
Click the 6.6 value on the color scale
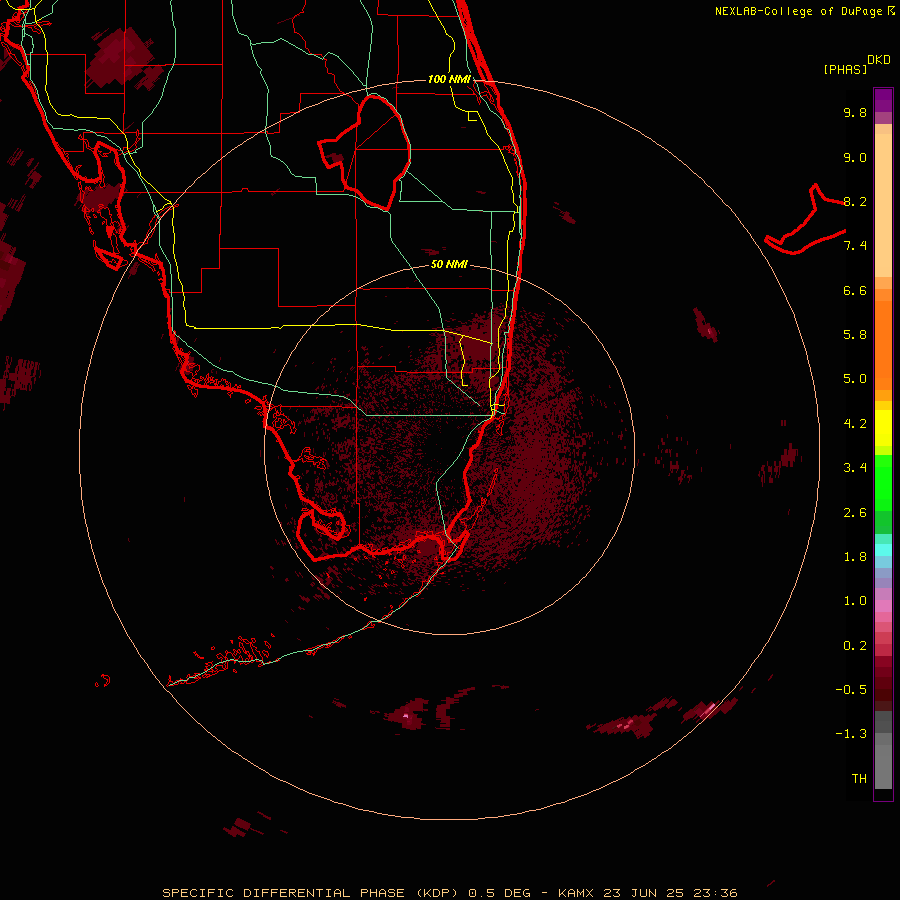tap(855, 290)
